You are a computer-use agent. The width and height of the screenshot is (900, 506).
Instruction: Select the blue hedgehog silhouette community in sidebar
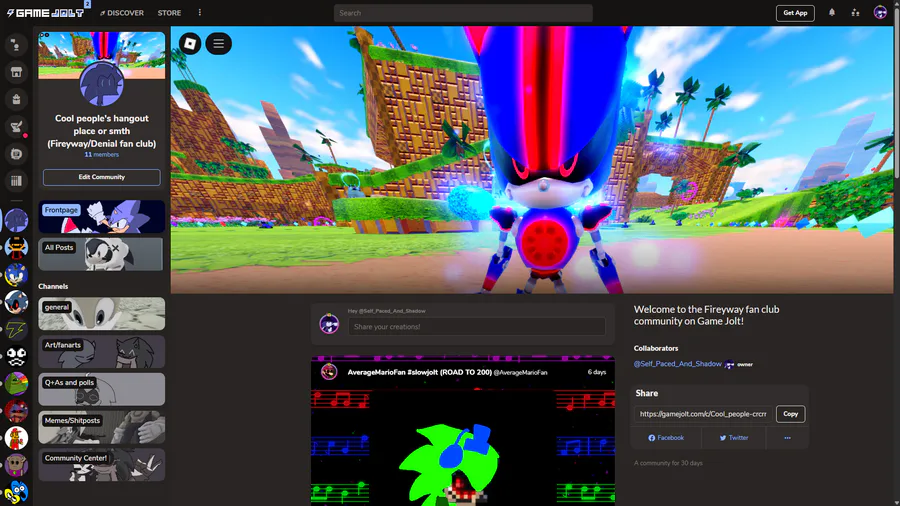click(x=16, y=220)
